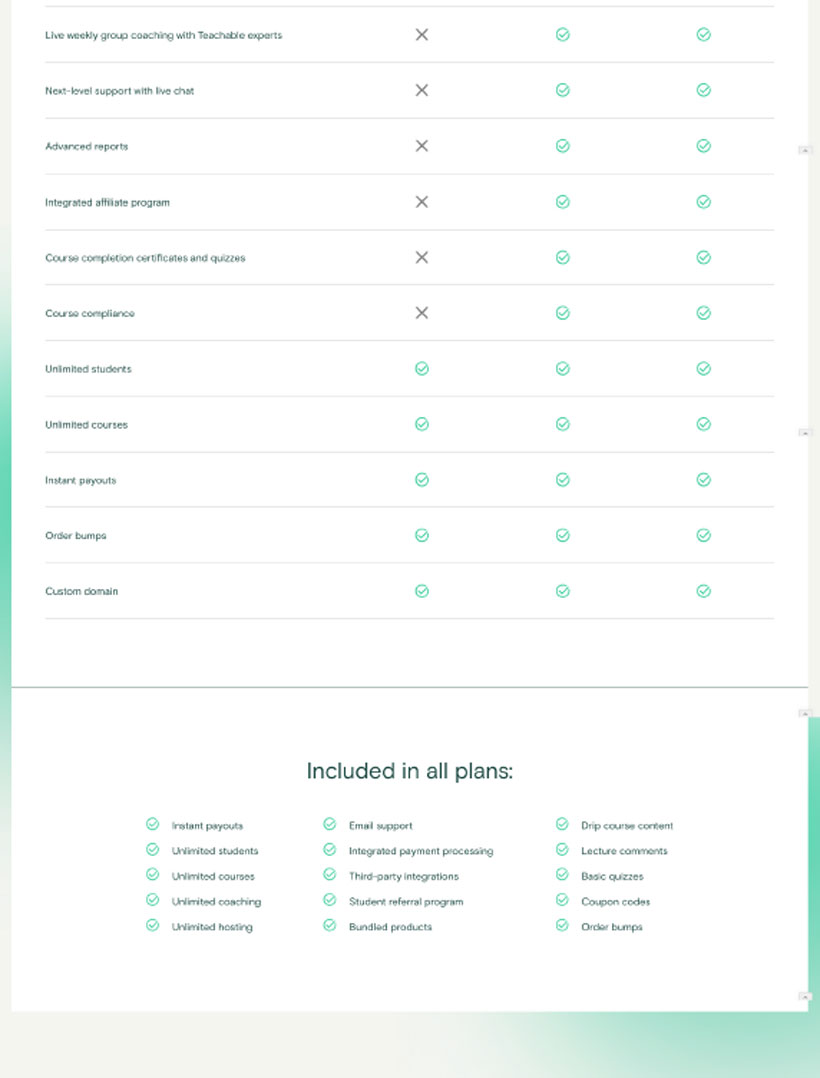Viewport: 820px width, 1078px height.
Task: Click the checkmark beside Bundled products
Action: 330,925
